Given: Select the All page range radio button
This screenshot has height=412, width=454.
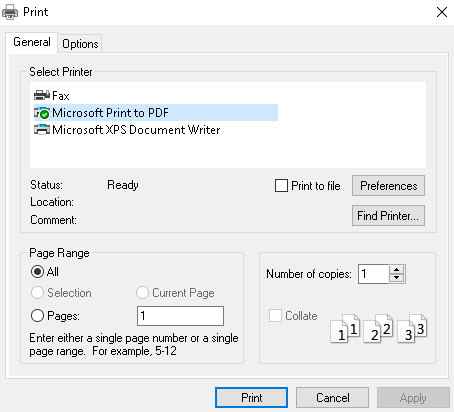Looking at the screenshot, I should coord(37,272).
